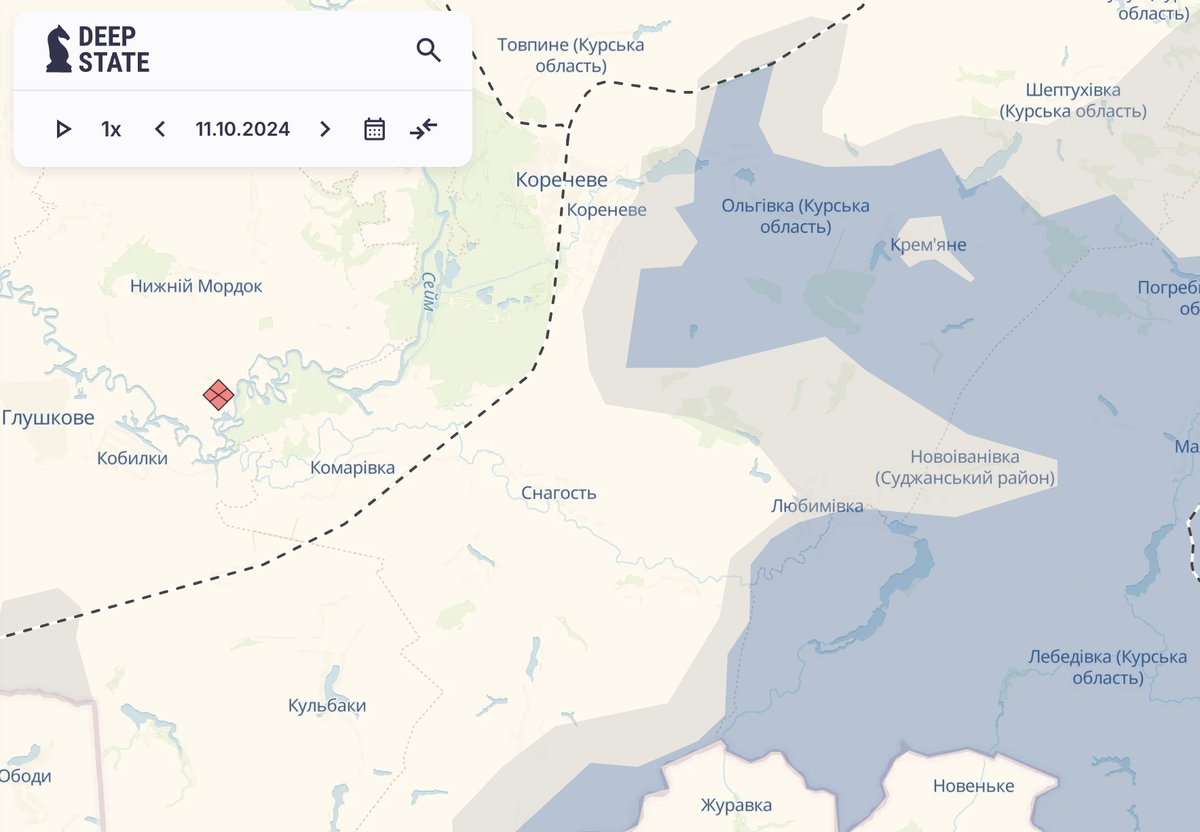Viewport: 1200px width, 832px height.
Task: Open the map search magnifier
Action: 428,50
